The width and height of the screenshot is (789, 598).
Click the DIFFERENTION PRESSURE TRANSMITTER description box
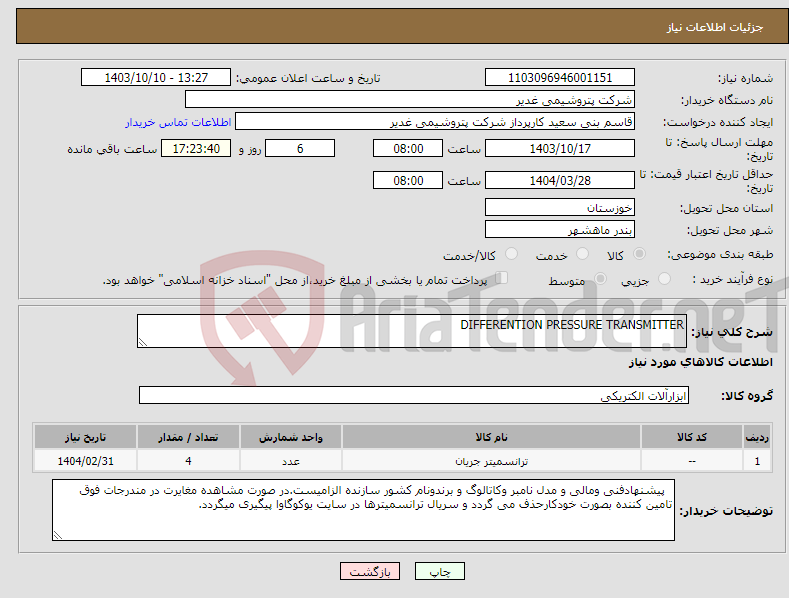click(412, 331)
